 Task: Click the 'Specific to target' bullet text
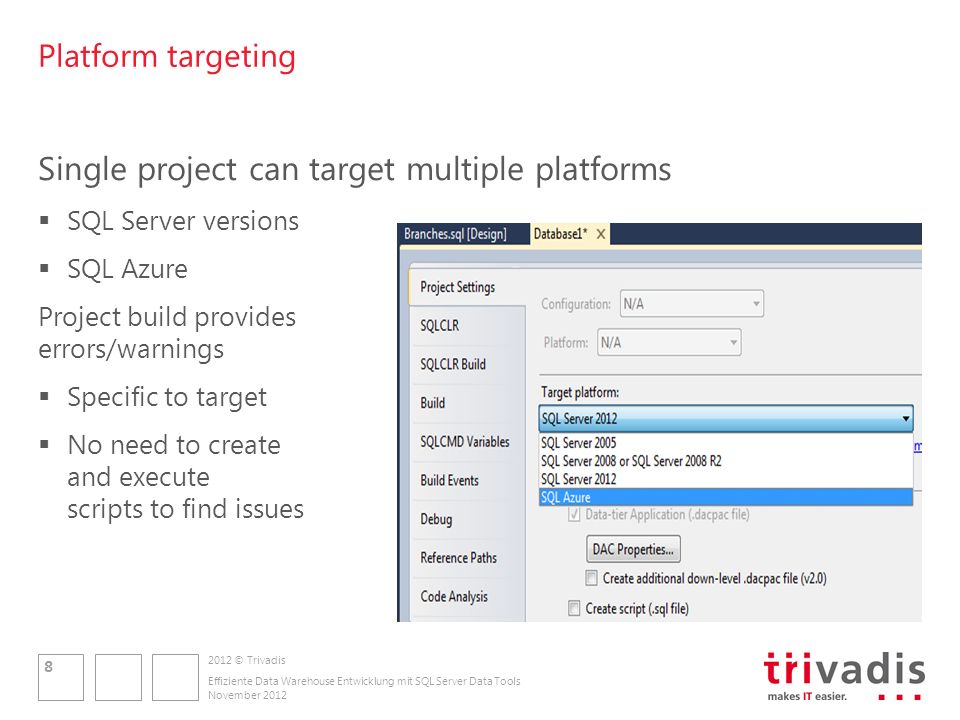click(167, 397)
